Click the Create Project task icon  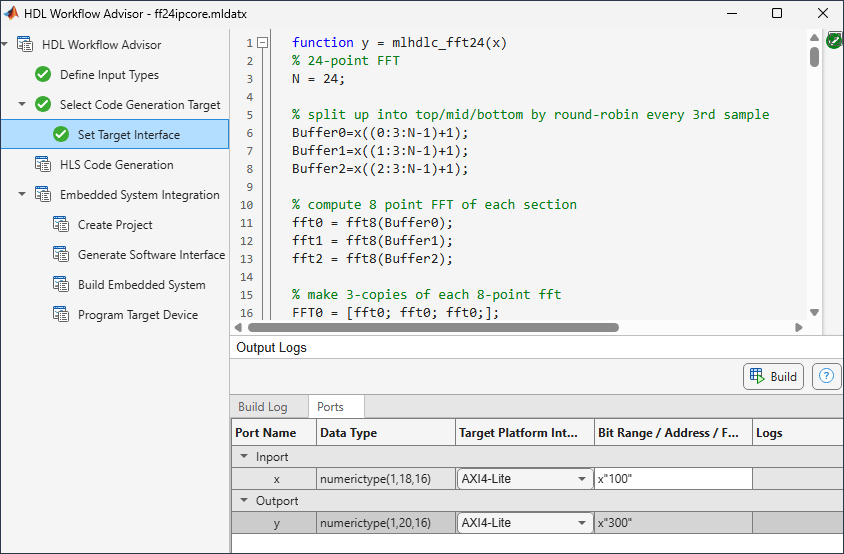point(61,225)
